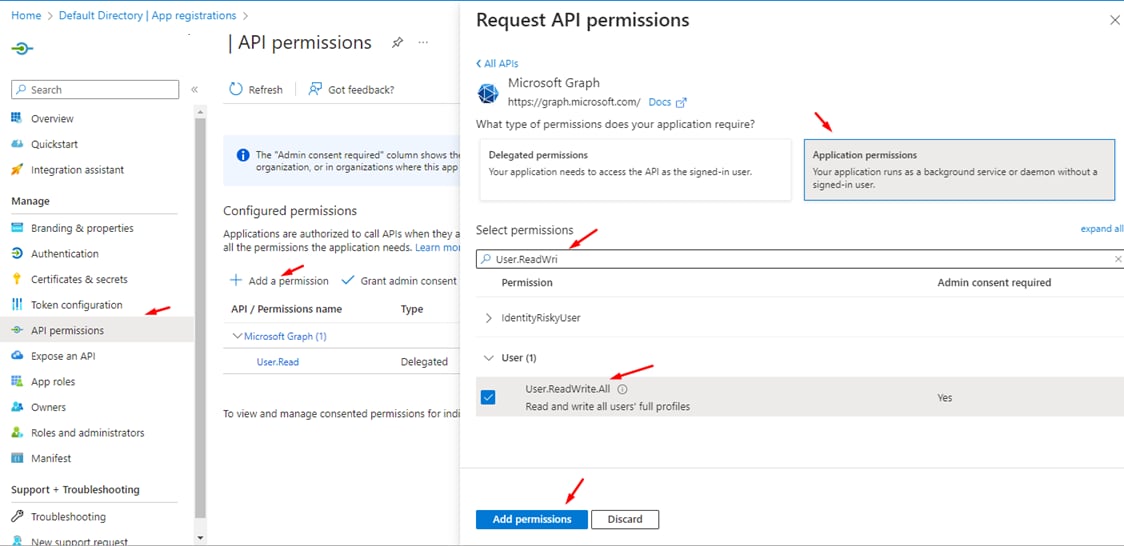Screen dimensions: 1124x546
Task: Click the Overview icon in sidebar
Action: (17, 118)
